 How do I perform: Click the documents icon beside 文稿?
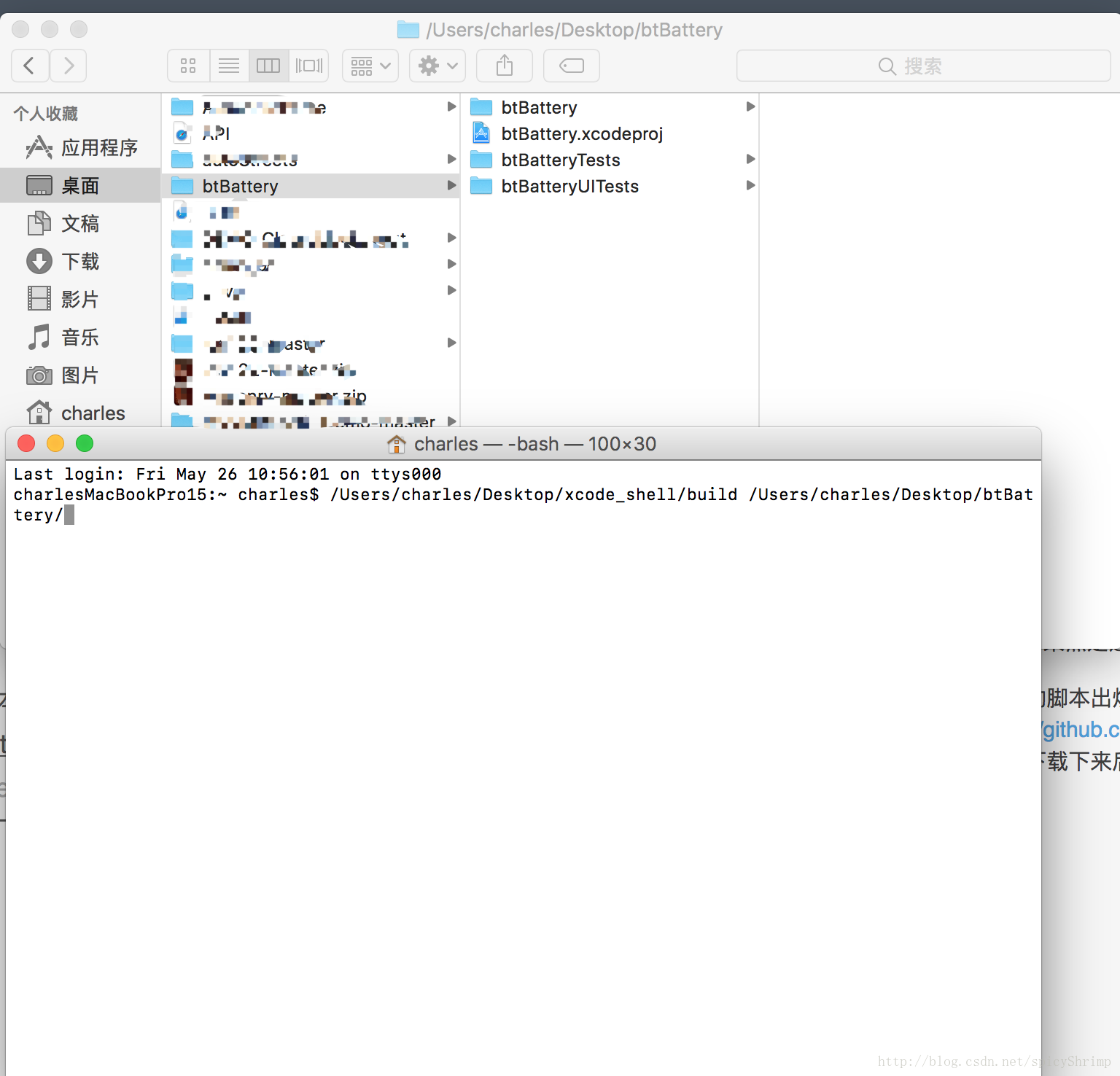[39, 224]
